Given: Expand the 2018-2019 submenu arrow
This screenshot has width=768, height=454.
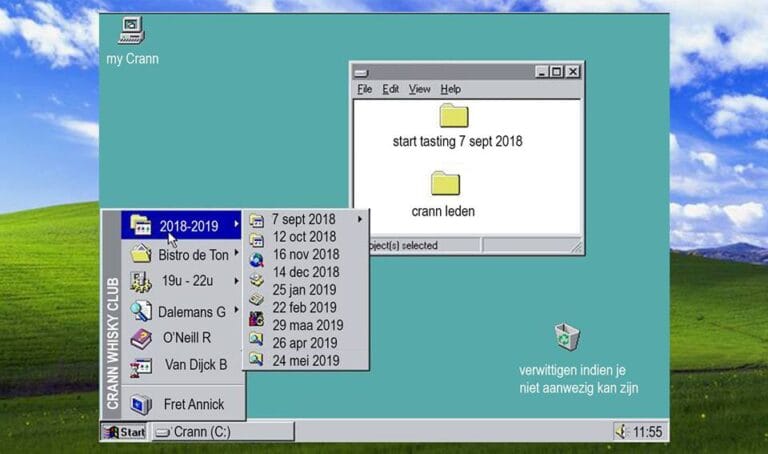Looking at the screenshot, I should pos(236,224).
